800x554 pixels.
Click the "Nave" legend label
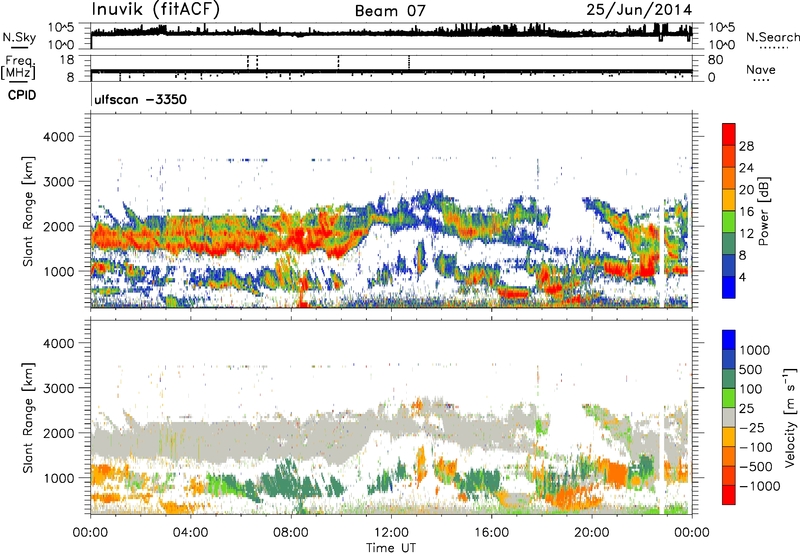click(x=760, y=69)
